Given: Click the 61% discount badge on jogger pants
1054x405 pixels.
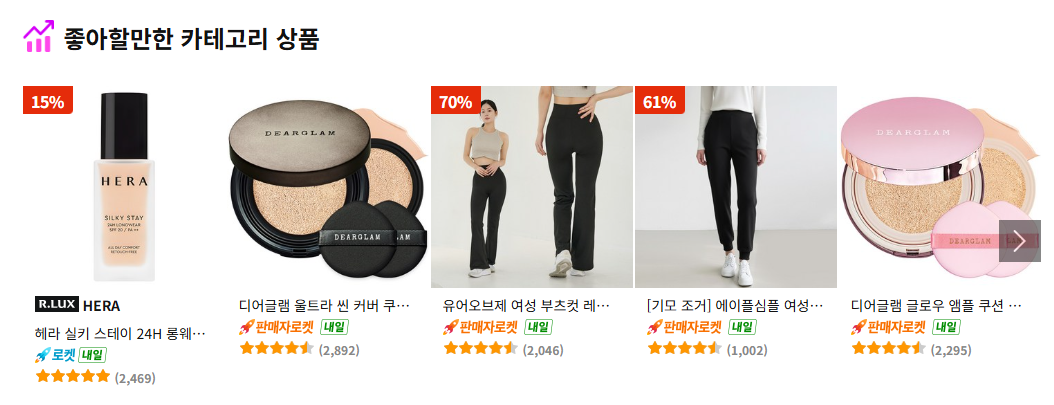Looking at the screenshot, I should [659, 101].
